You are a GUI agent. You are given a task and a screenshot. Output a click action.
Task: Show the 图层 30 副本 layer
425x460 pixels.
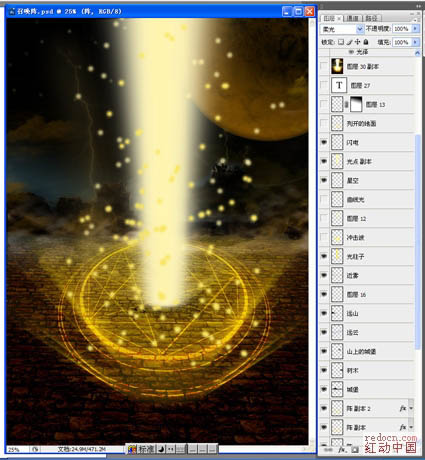click(x=324, y=66)
